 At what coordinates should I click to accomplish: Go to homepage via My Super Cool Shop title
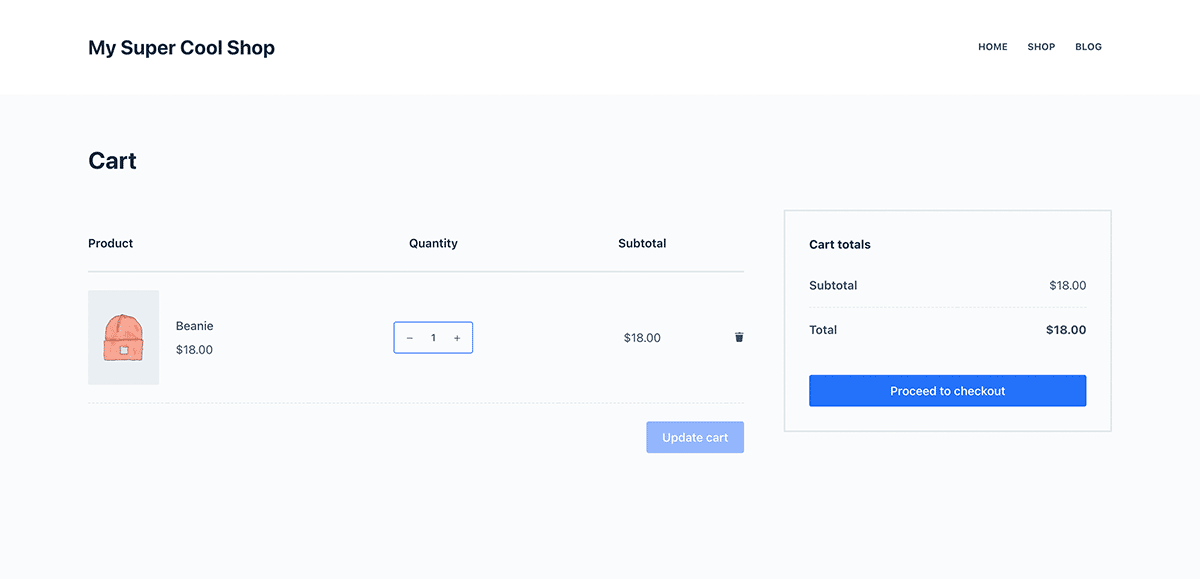(x=181, y=47)
